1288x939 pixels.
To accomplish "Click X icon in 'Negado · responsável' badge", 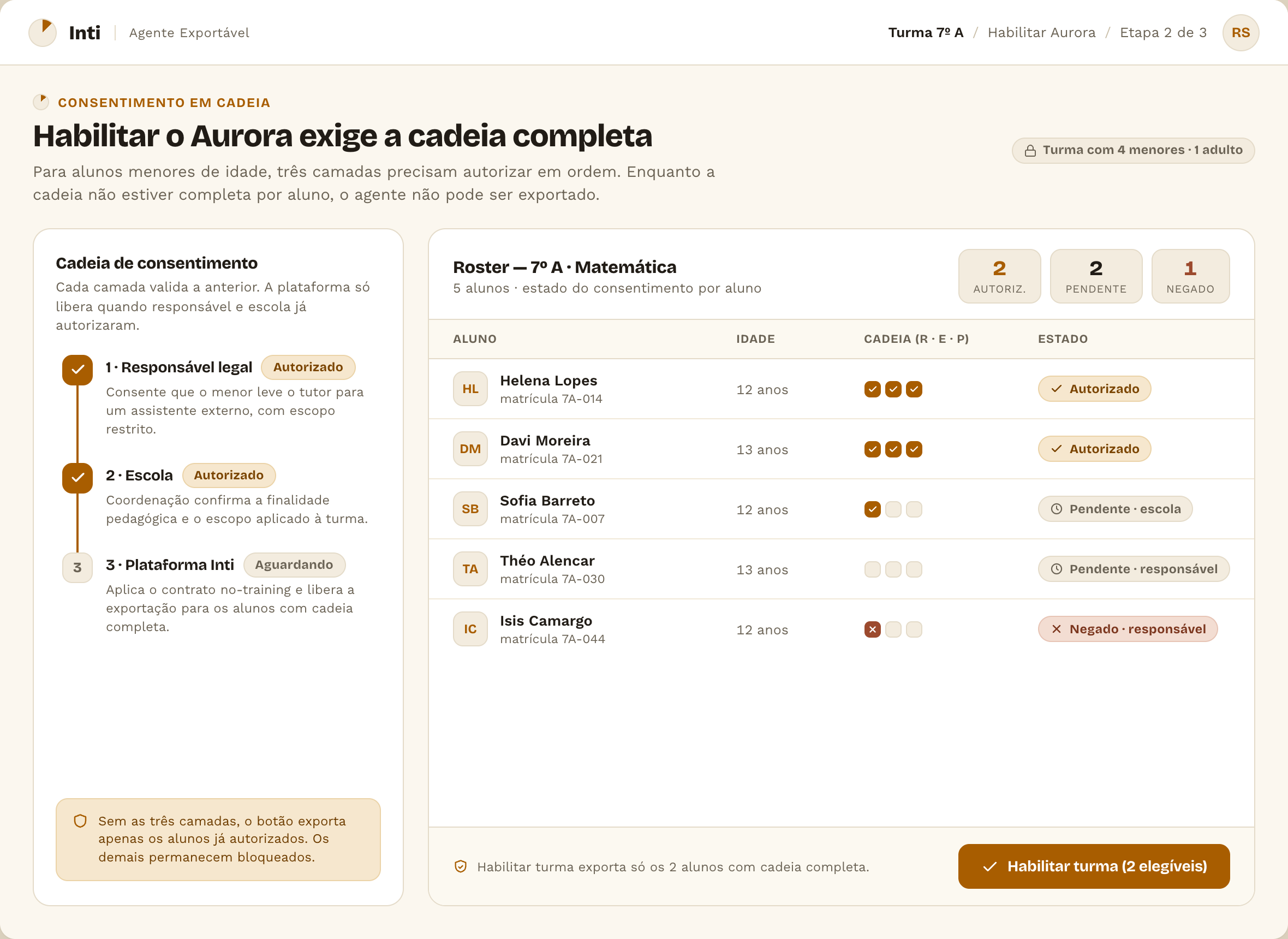I will click(1056, 629).
